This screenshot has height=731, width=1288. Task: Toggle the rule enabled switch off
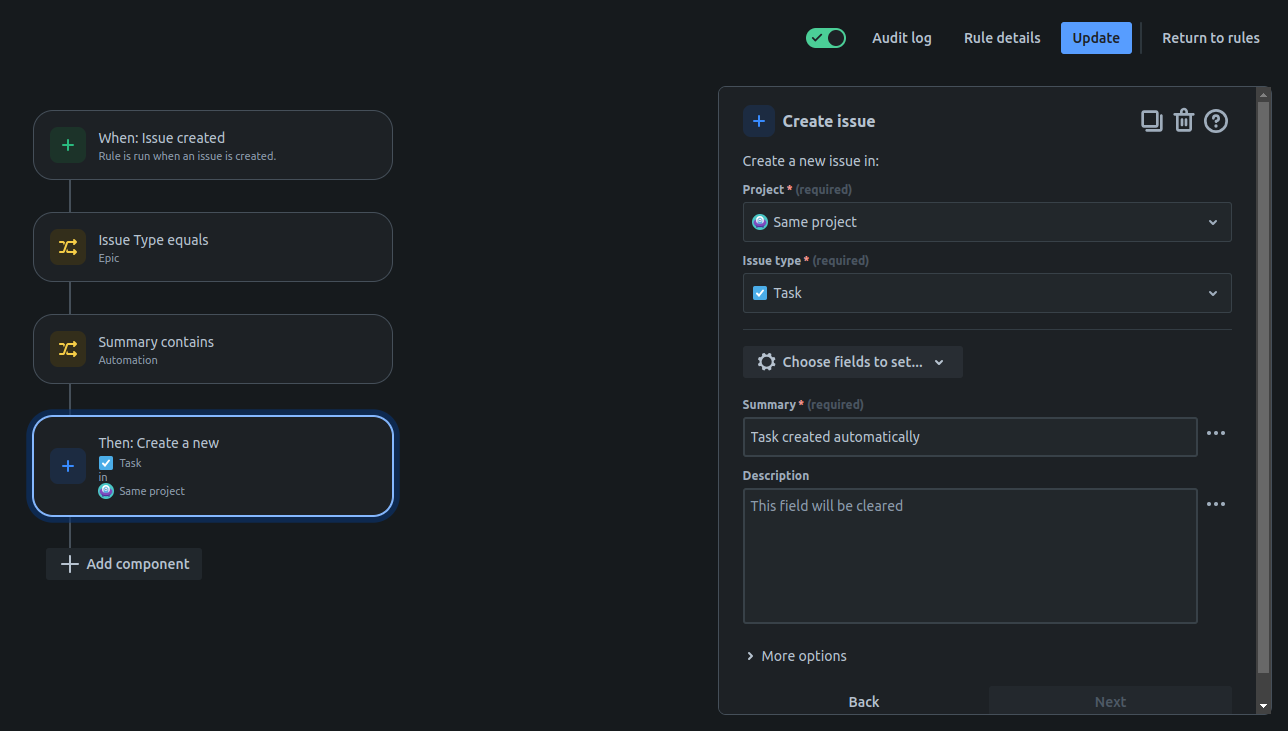(x=826, y=38)
